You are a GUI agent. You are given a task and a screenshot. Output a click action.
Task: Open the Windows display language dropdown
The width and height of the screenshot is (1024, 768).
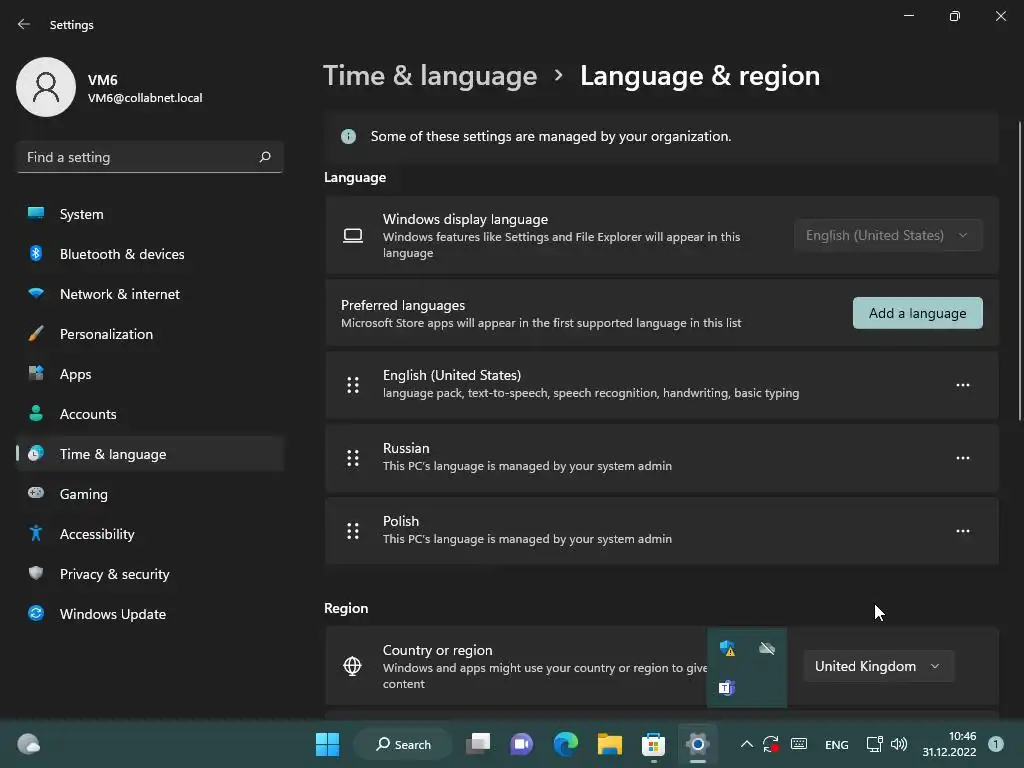(888, 235)
